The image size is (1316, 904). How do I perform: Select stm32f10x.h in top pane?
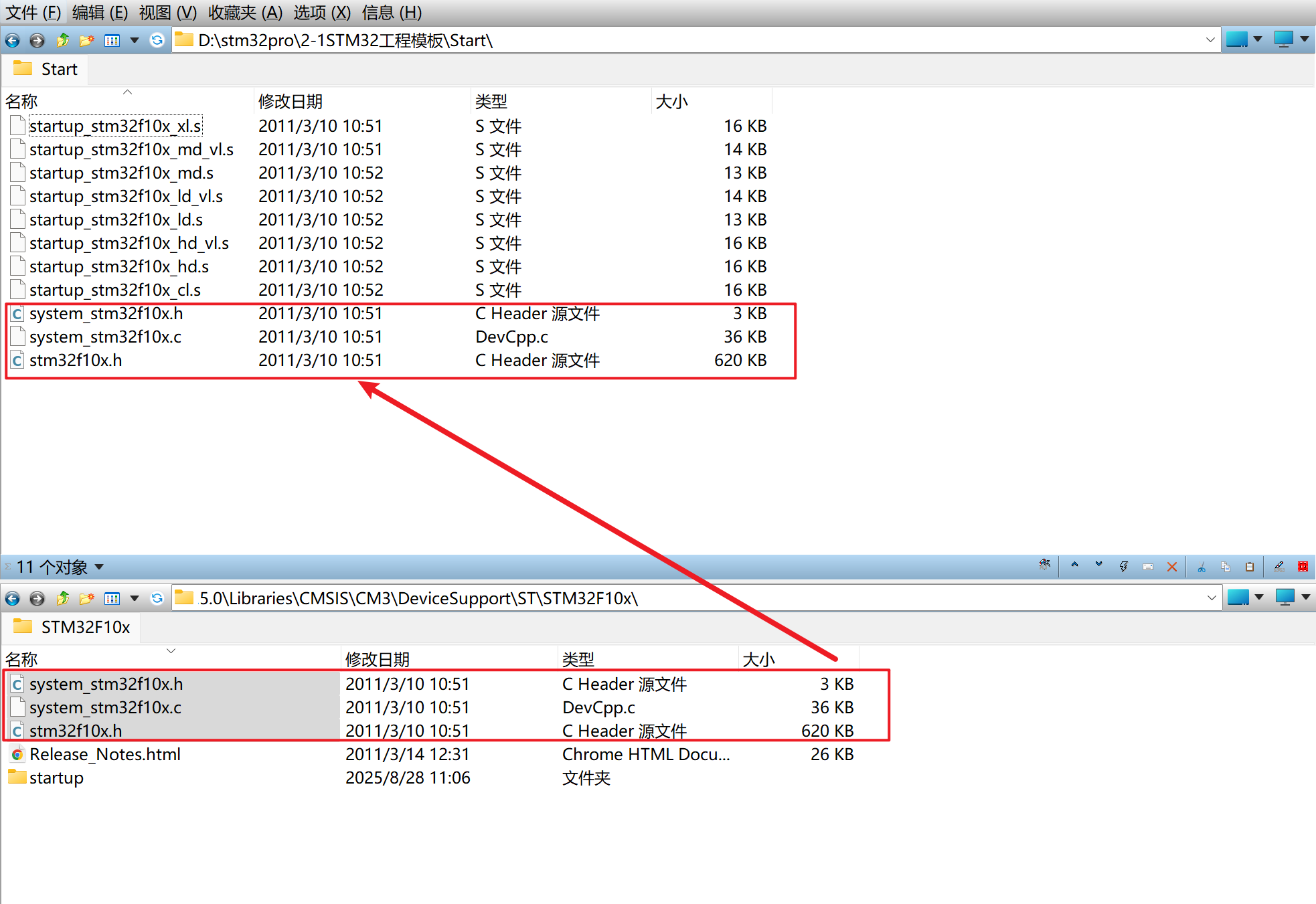[76, 360]
